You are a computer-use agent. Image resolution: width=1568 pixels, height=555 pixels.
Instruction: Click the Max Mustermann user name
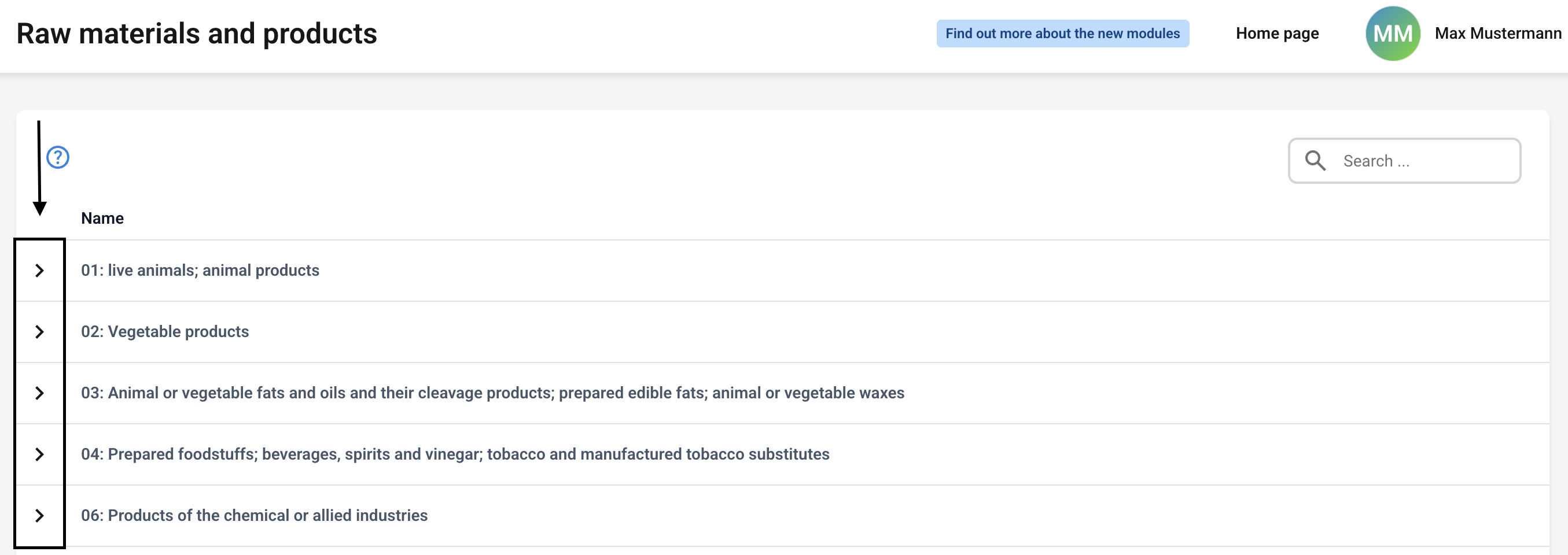[1497, 34]
